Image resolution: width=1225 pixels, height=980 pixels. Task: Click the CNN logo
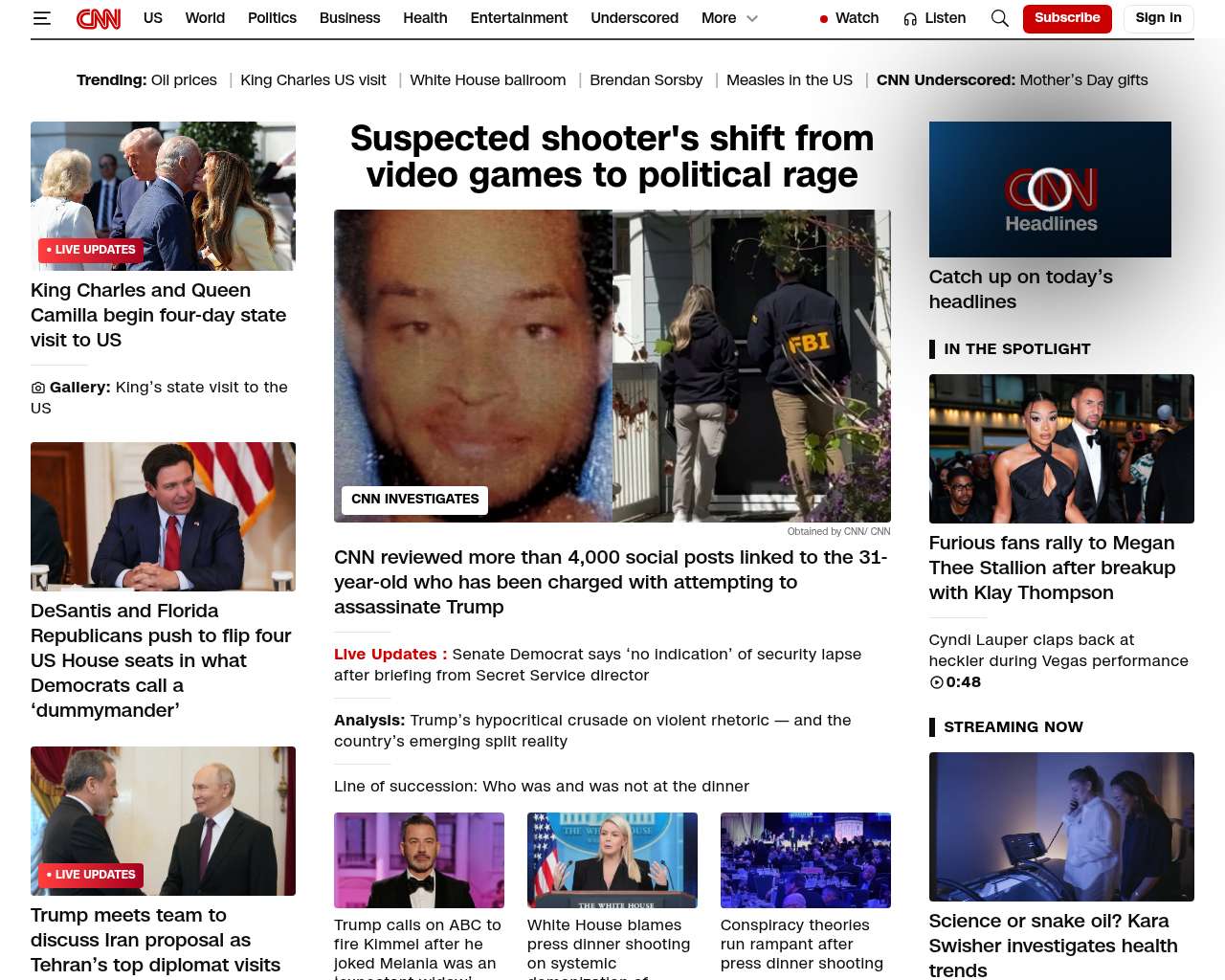click(x=99, y=18)
